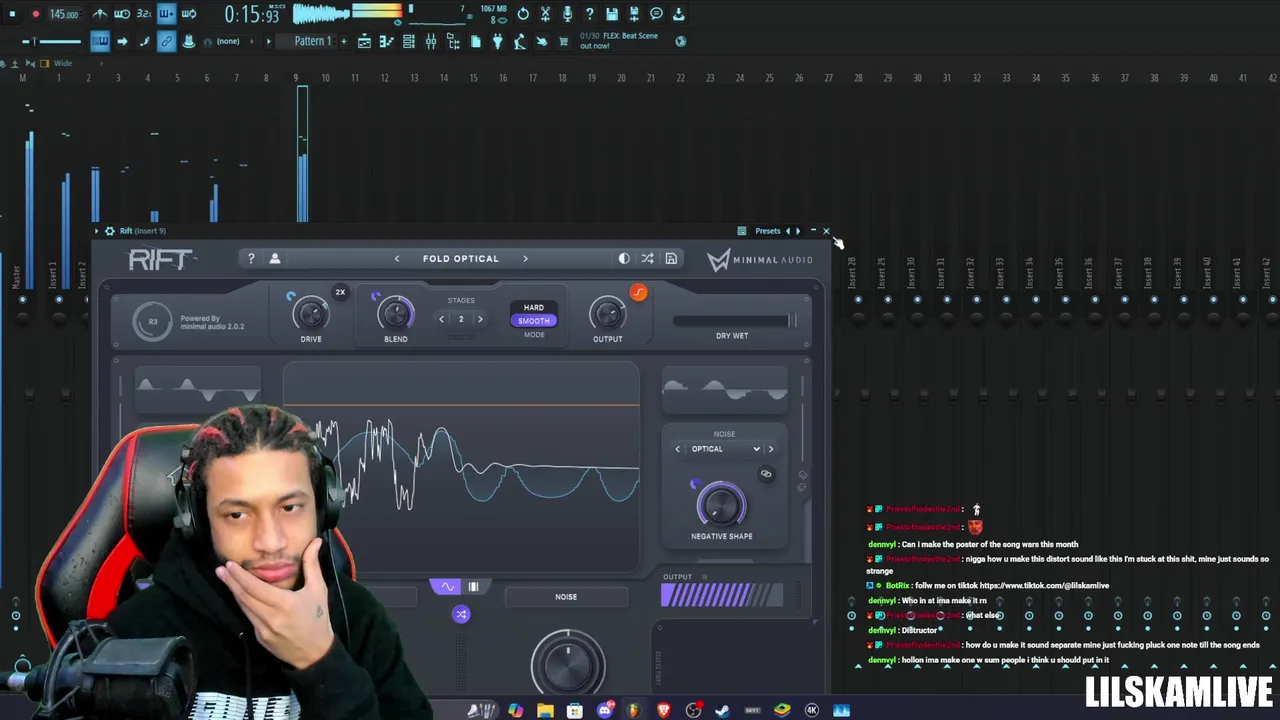Toggle loop recording icon
The image size is (1280, 720).
coord(188,14)
